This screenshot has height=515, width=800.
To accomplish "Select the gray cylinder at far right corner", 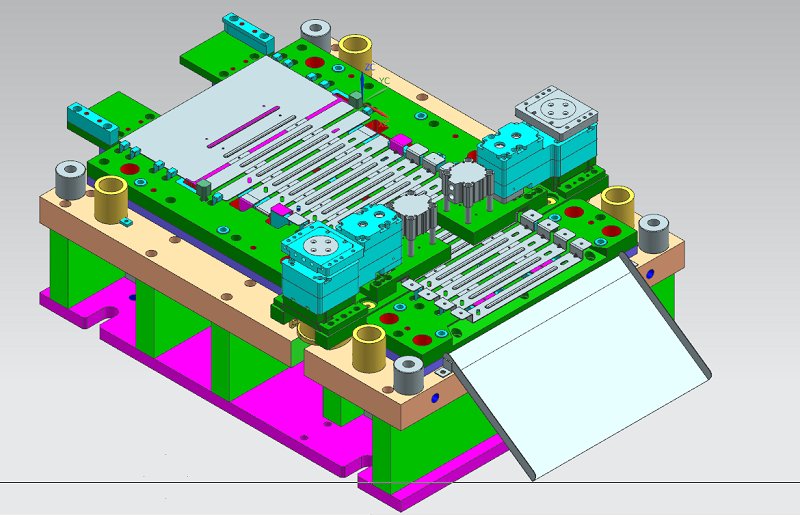I will pyautogui.click(x=654, y=231).
